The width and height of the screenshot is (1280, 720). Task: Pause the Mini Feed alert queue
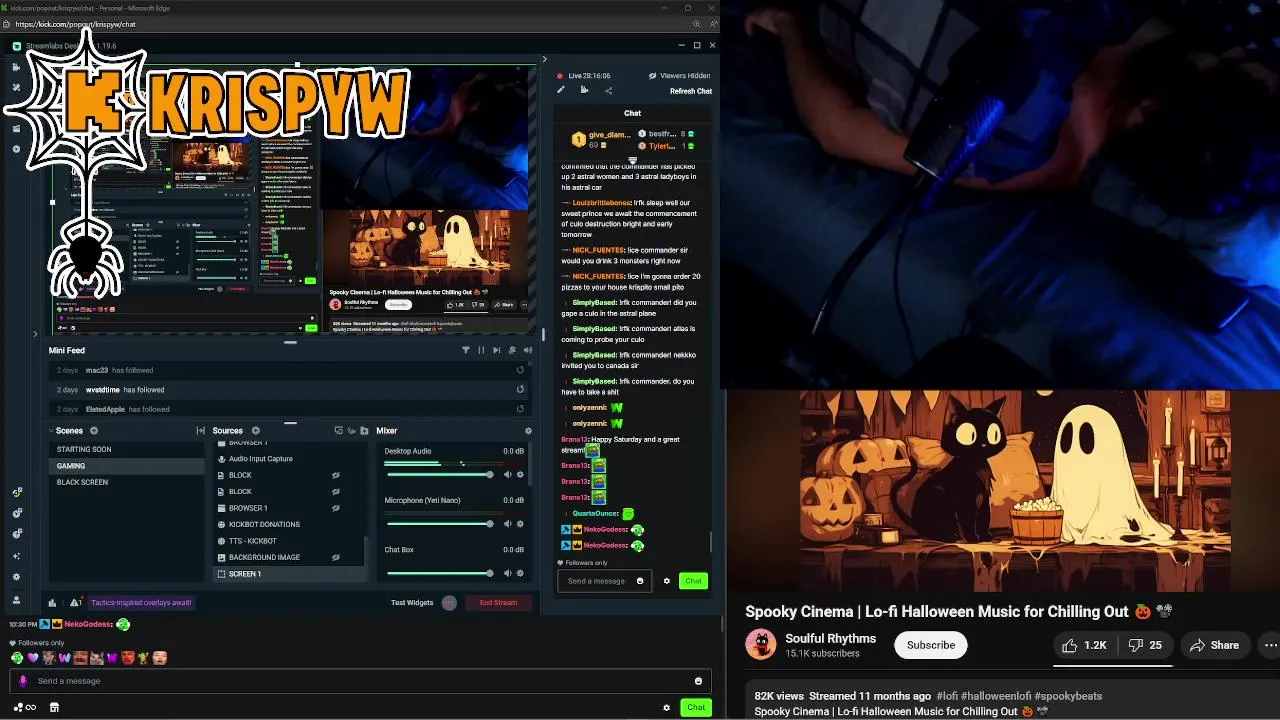pos(481,350)
